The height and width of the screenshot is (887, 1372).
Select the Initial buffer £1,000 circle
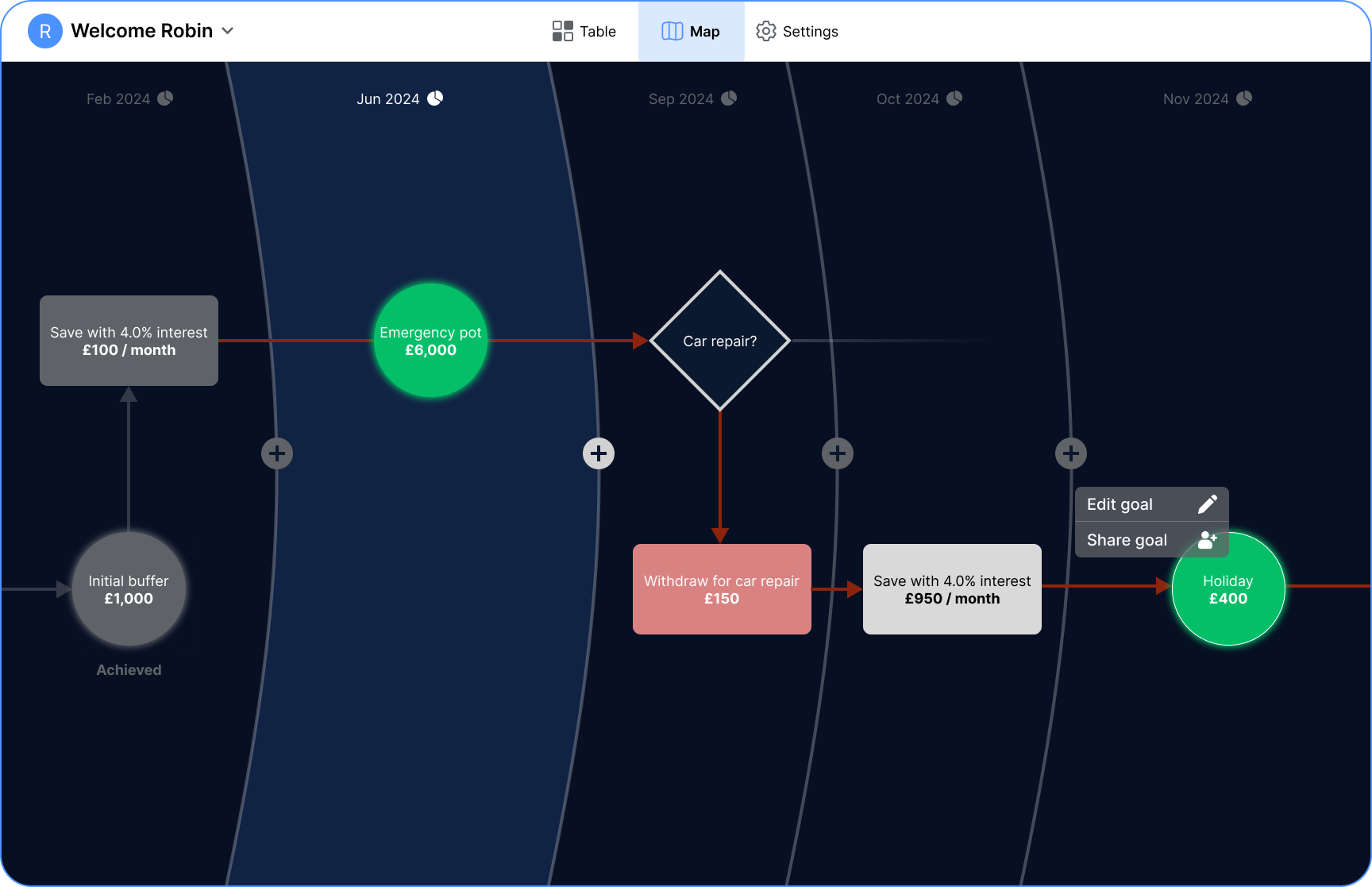tap(129, 589)
